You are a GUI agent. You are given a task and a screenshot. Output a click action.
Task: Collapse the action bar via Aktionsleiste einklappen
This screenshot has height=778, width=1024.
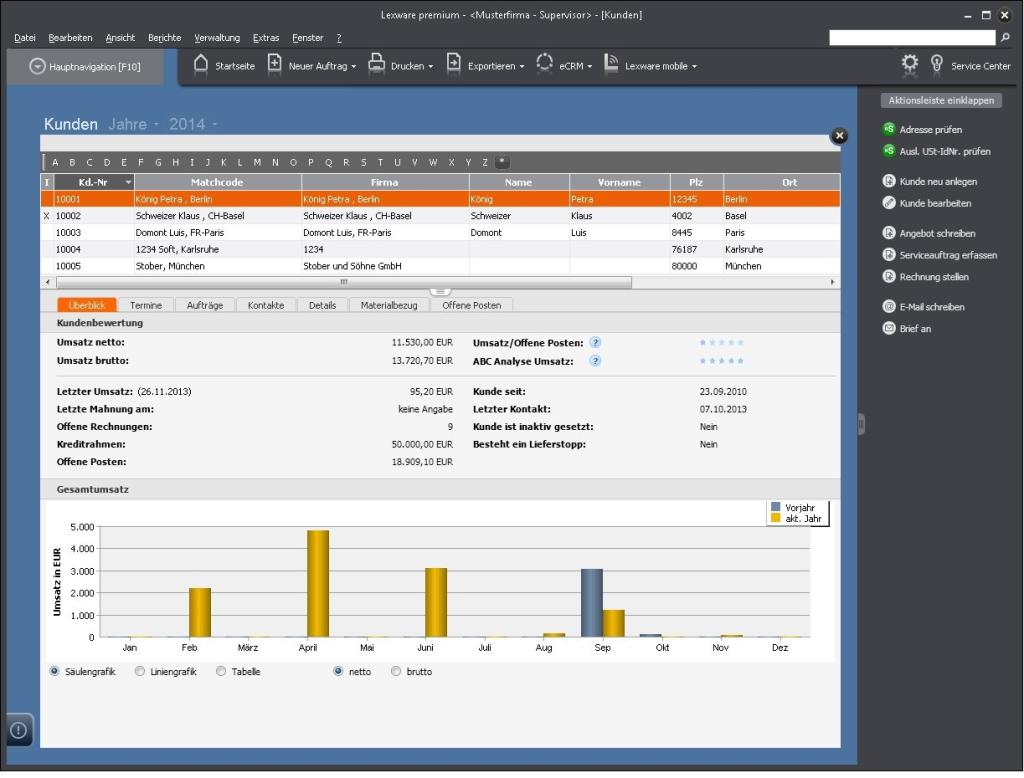click(x=940, y=100)
